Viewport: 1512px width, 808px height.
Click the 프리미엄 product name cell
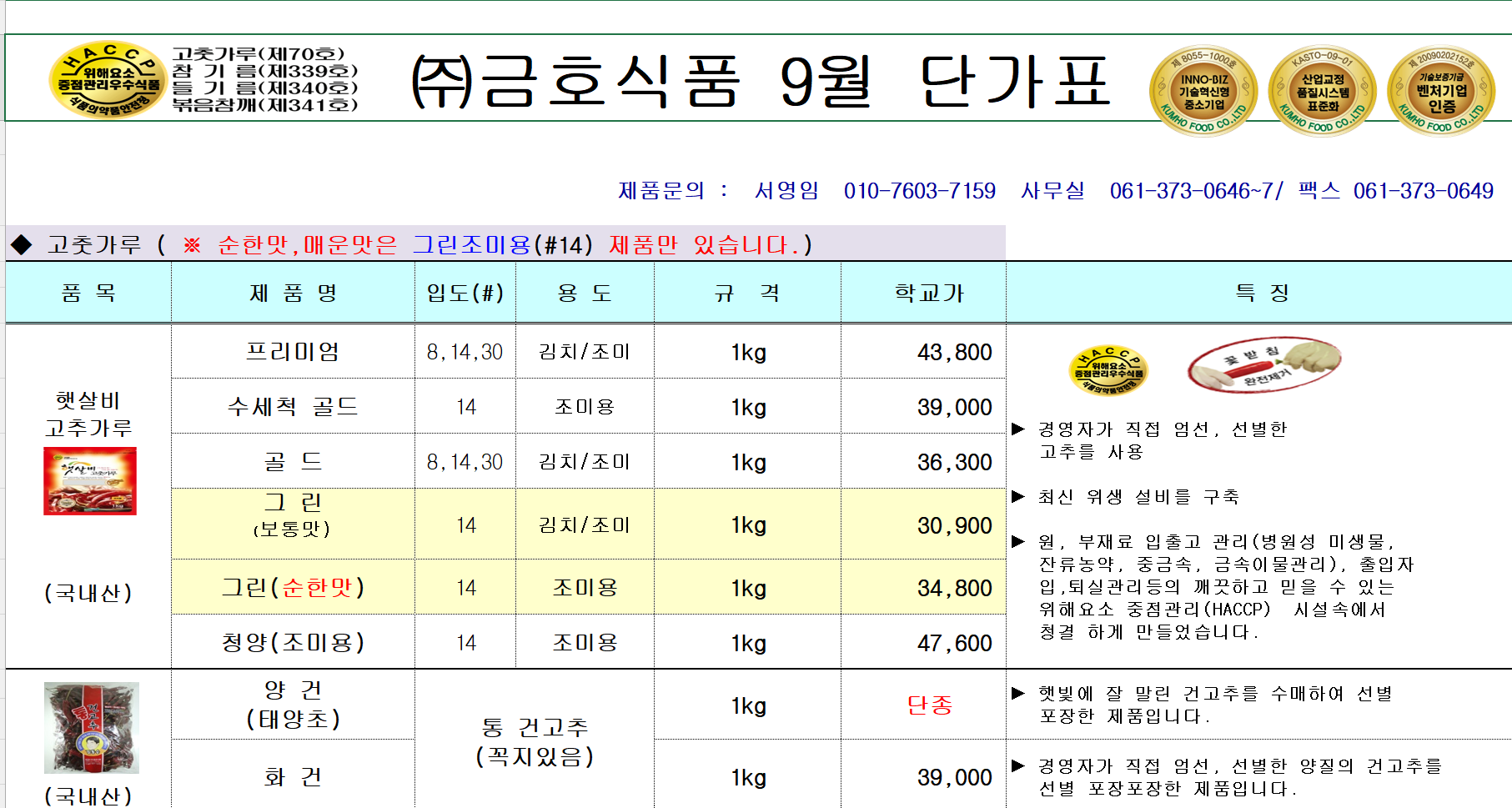click(x=293, y=352)
